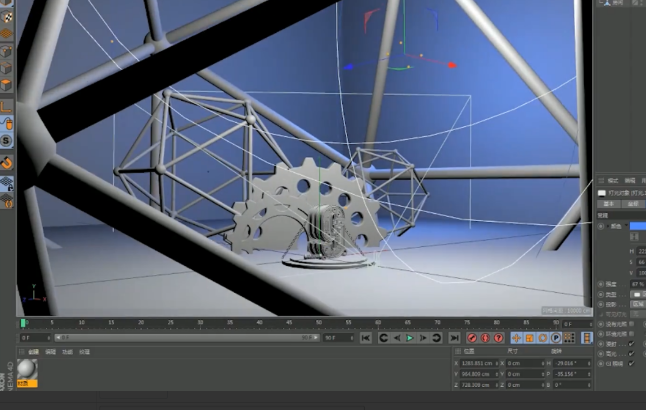Toggle Viewport Solo S icon
The width and height of the screenshot is (646, 410).
[x=7, y=141]
